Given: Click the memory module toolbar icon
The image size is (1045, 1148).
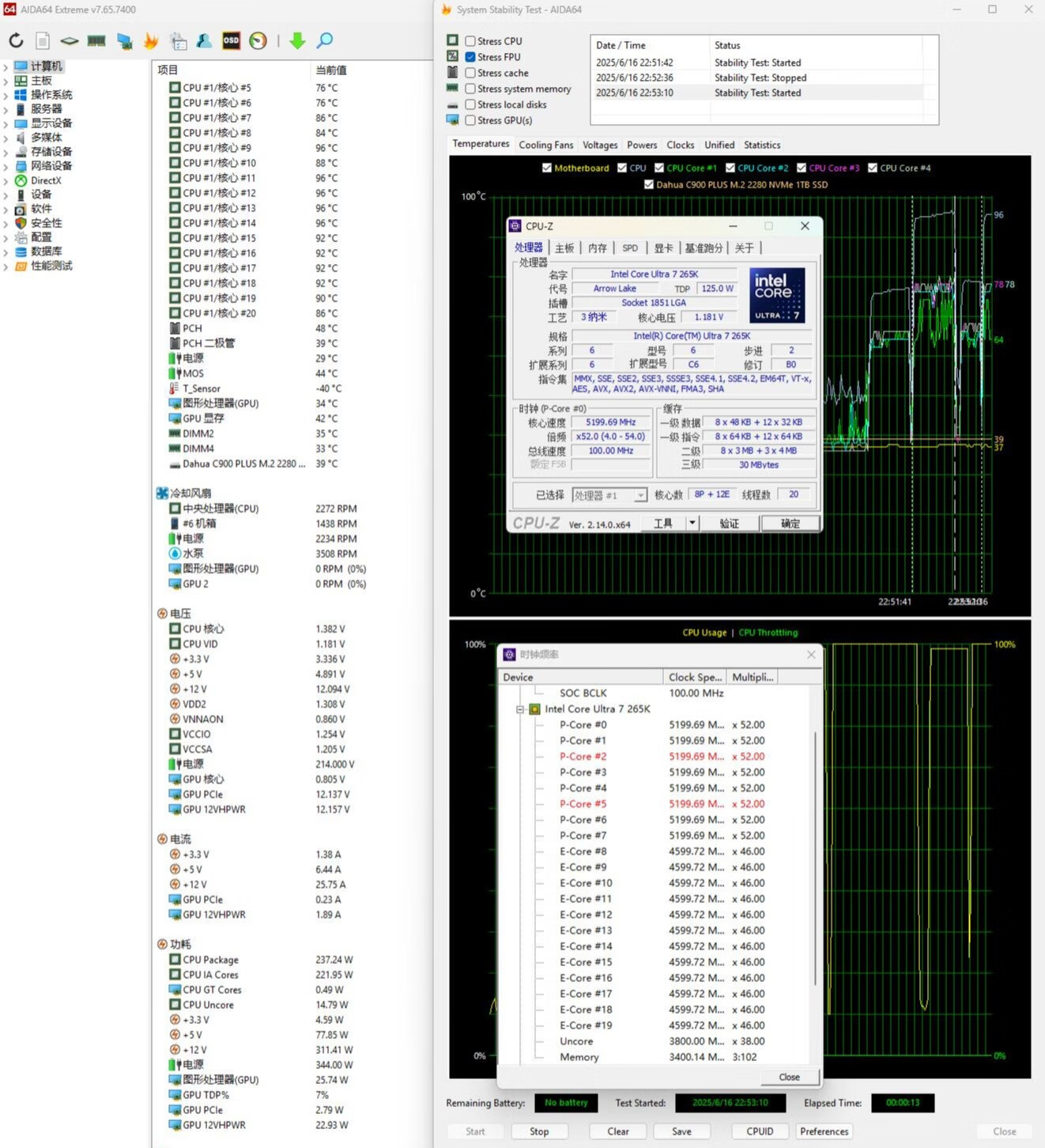Looking at the screenshot, I should point(96,41).
